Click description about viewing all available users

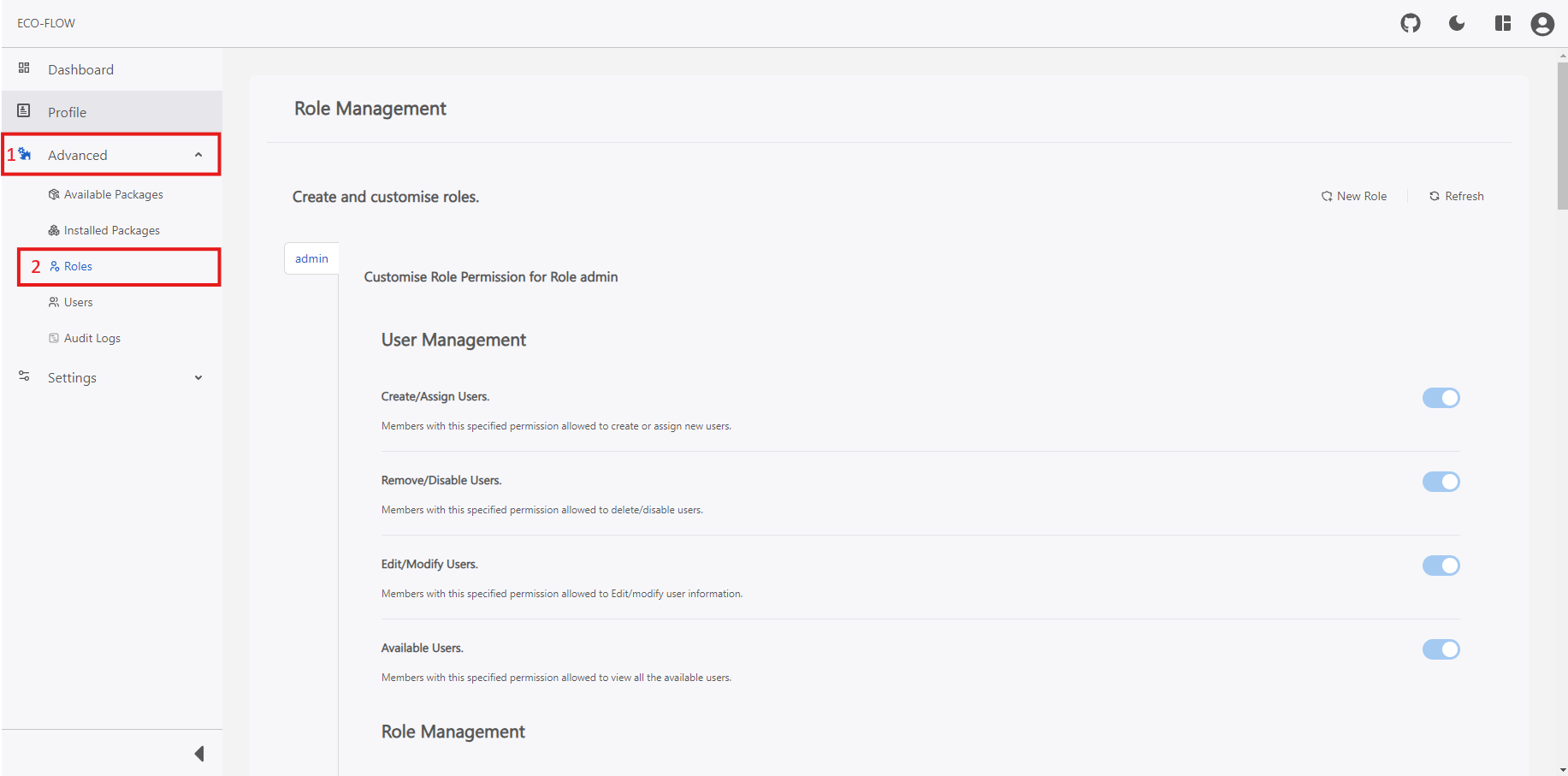556,678
